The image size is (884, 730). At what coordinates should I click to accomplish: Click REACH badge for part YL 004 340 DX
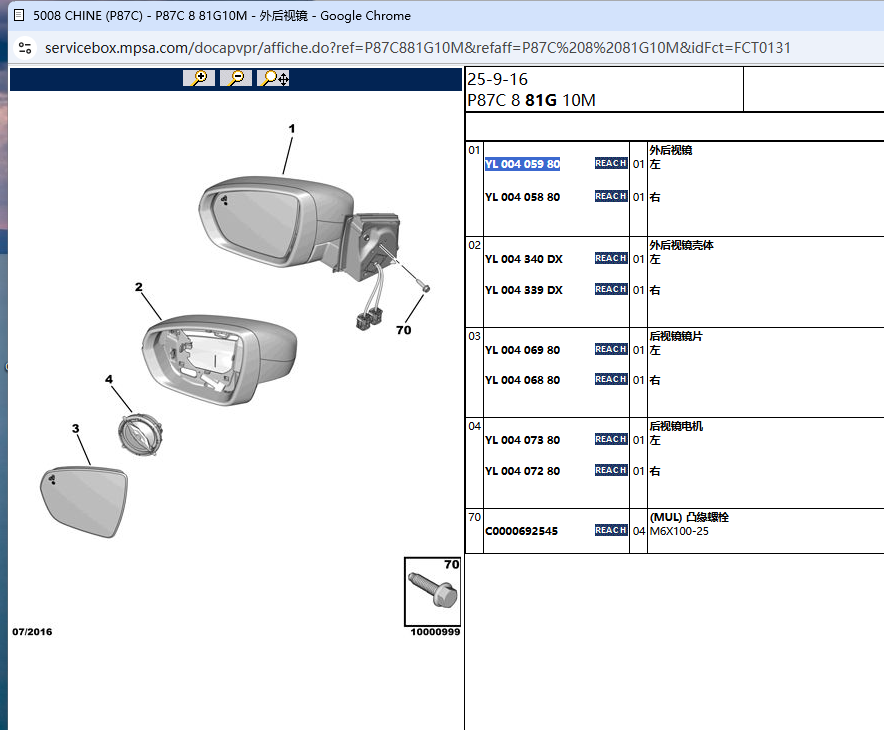610,258
